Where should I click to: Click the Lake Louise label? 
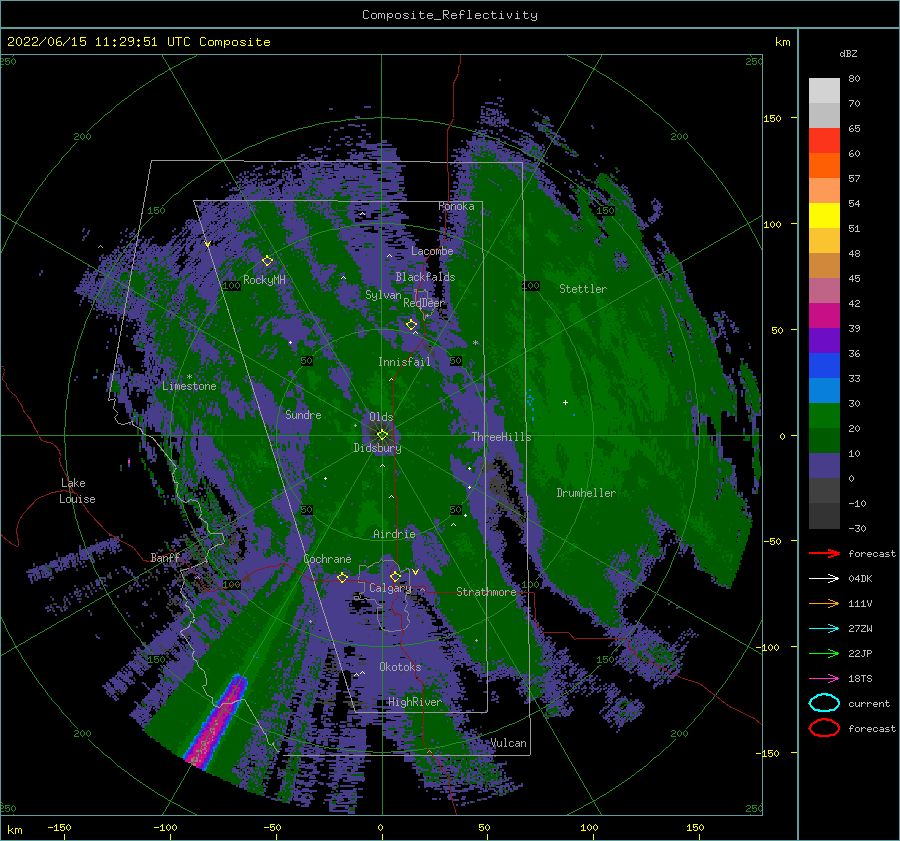[x=77, y=491]
